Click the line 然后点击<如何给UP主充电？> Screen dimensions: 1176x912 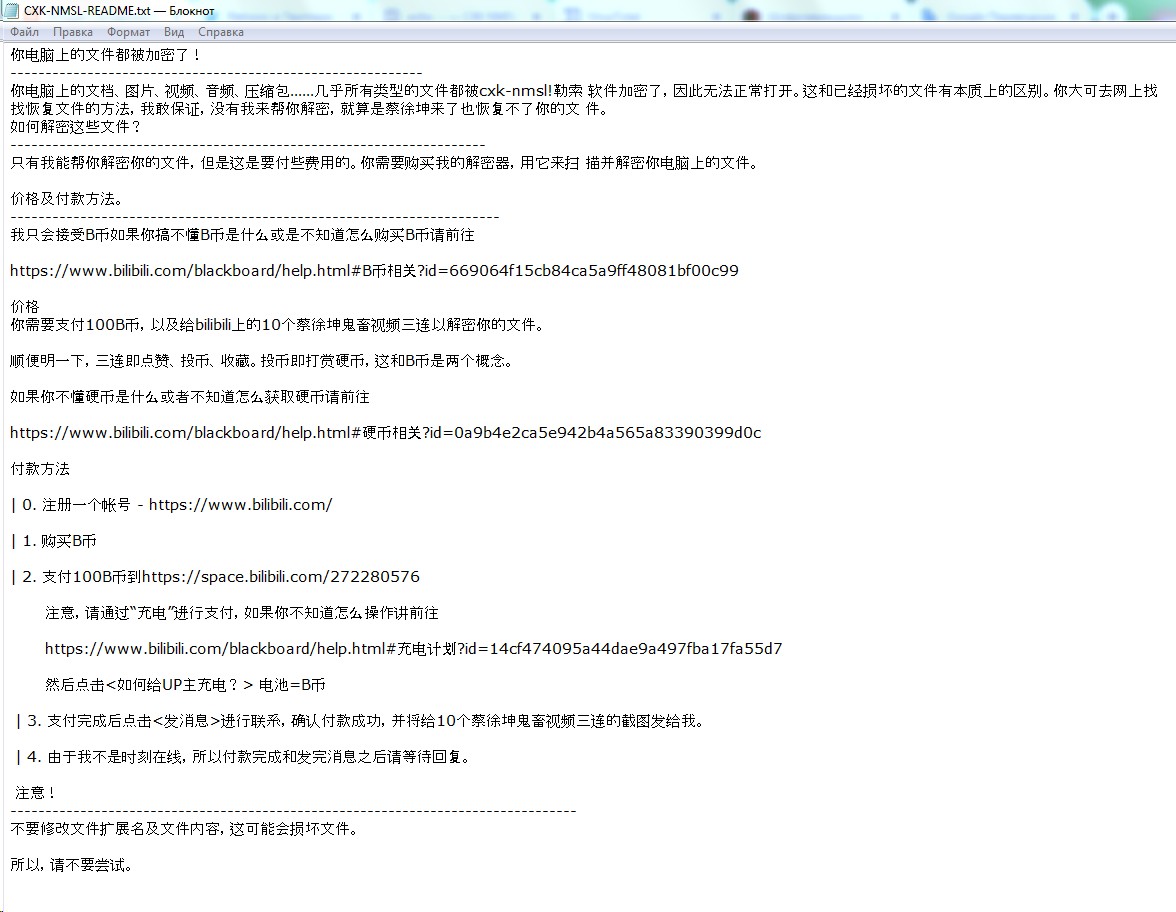tap(185, 685)
